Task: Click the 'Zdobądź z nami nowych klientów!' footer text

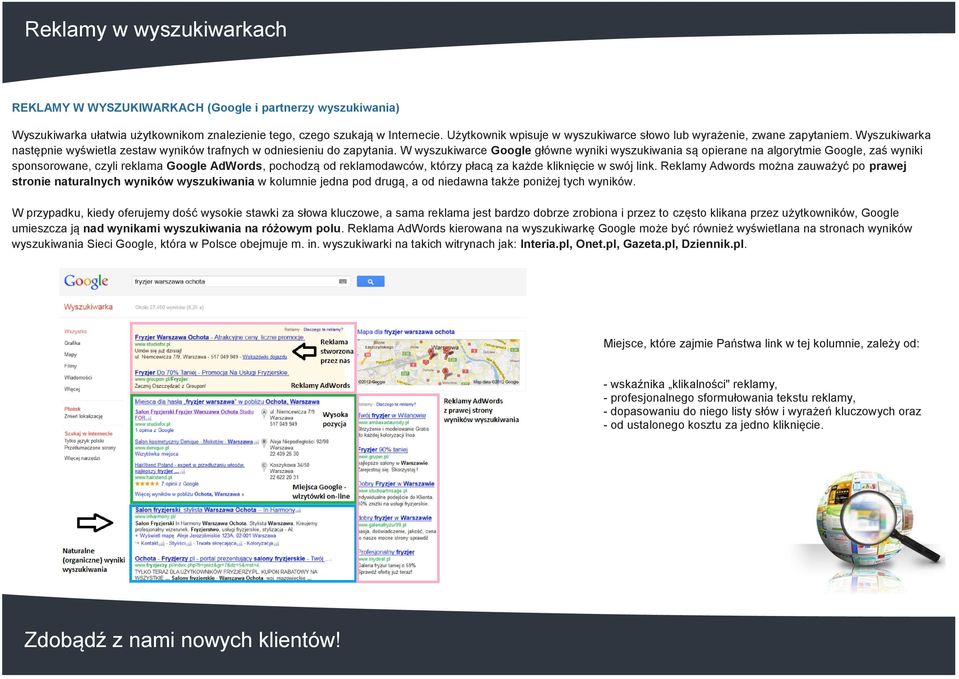Action: [x=182, y=640]
